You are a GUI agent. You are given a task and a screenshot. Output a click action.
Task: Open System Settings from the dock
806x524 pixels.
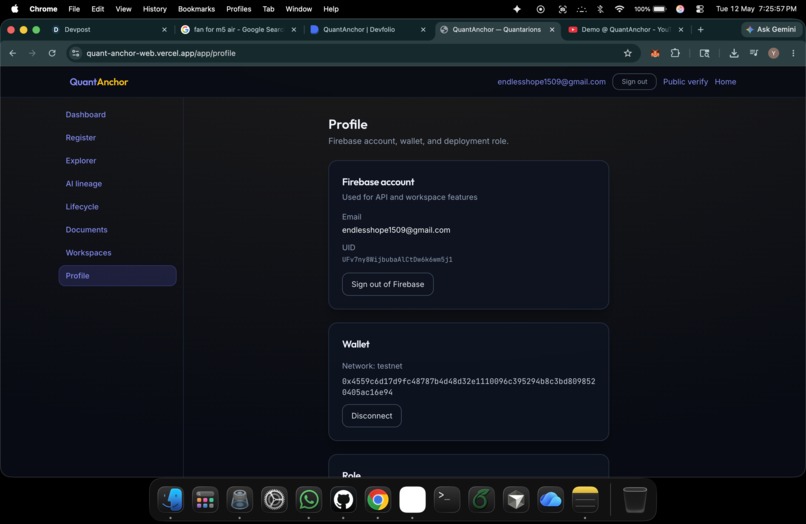pos(274,499)
